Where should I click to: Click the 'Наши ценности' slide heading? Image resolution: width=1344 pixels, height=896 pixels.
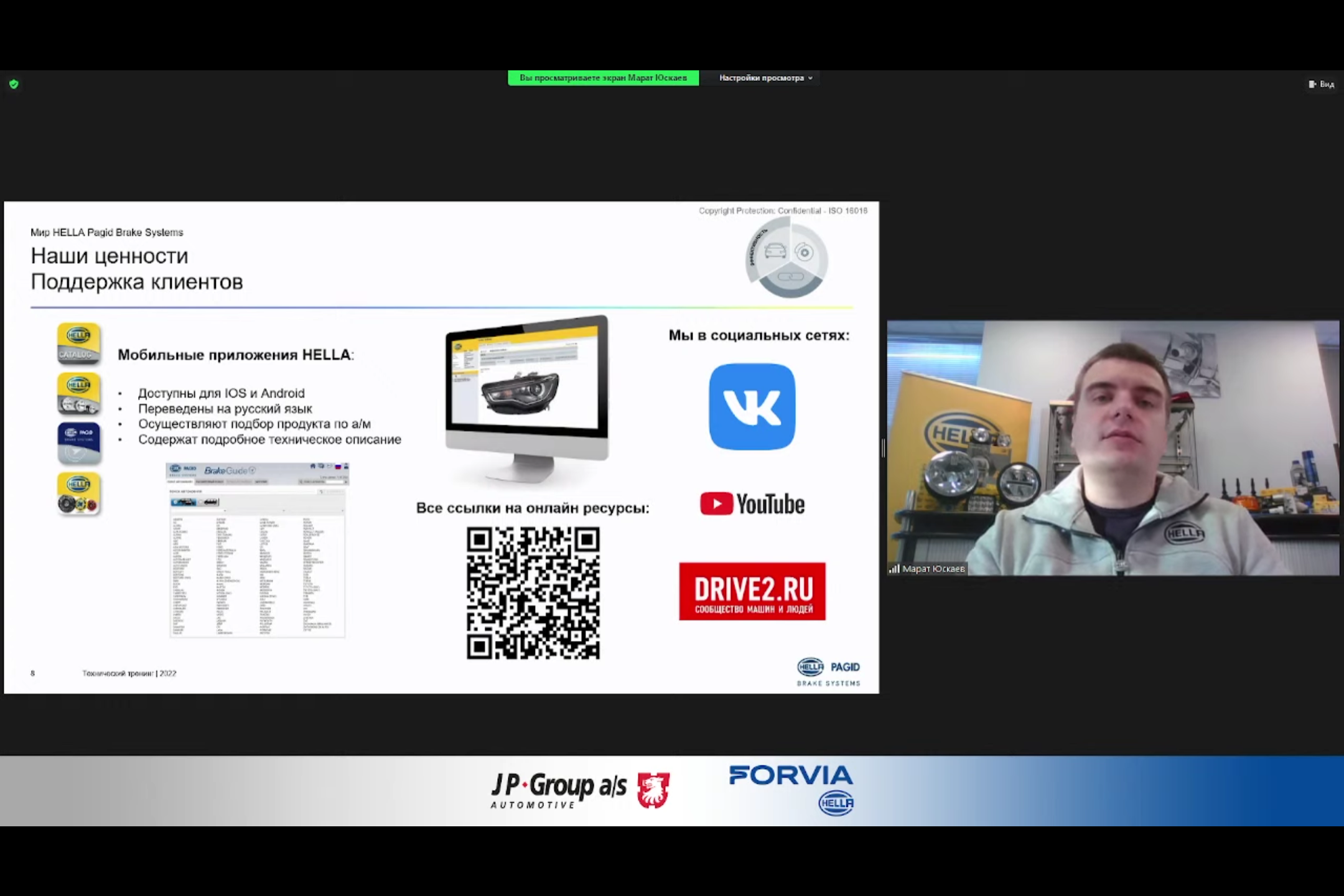tap(110, 256)
